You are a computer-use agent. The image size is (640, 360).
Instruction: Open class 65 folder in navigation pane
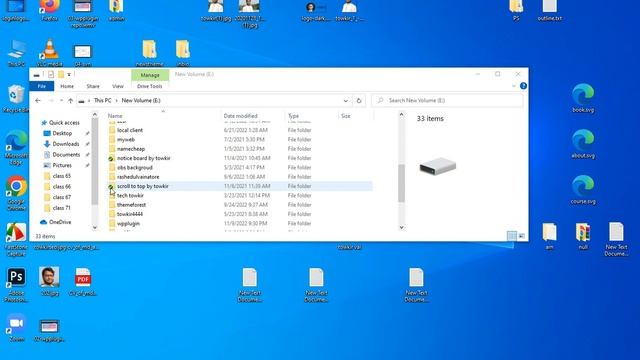pos(57,176)
